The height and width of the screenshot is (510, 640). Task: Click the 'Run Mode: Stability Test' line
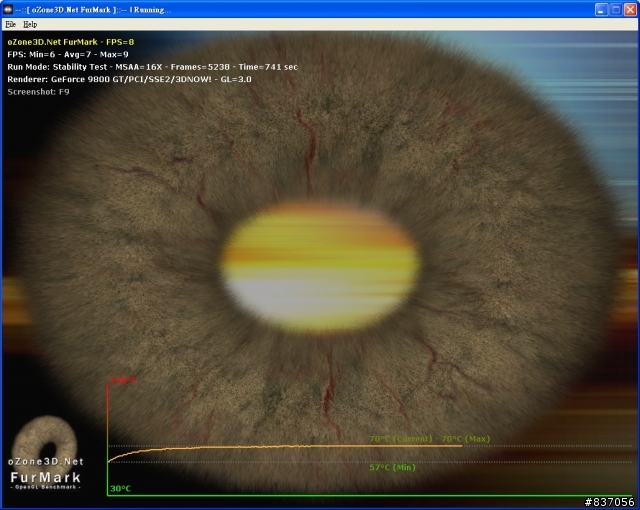(x=153, y=67)
